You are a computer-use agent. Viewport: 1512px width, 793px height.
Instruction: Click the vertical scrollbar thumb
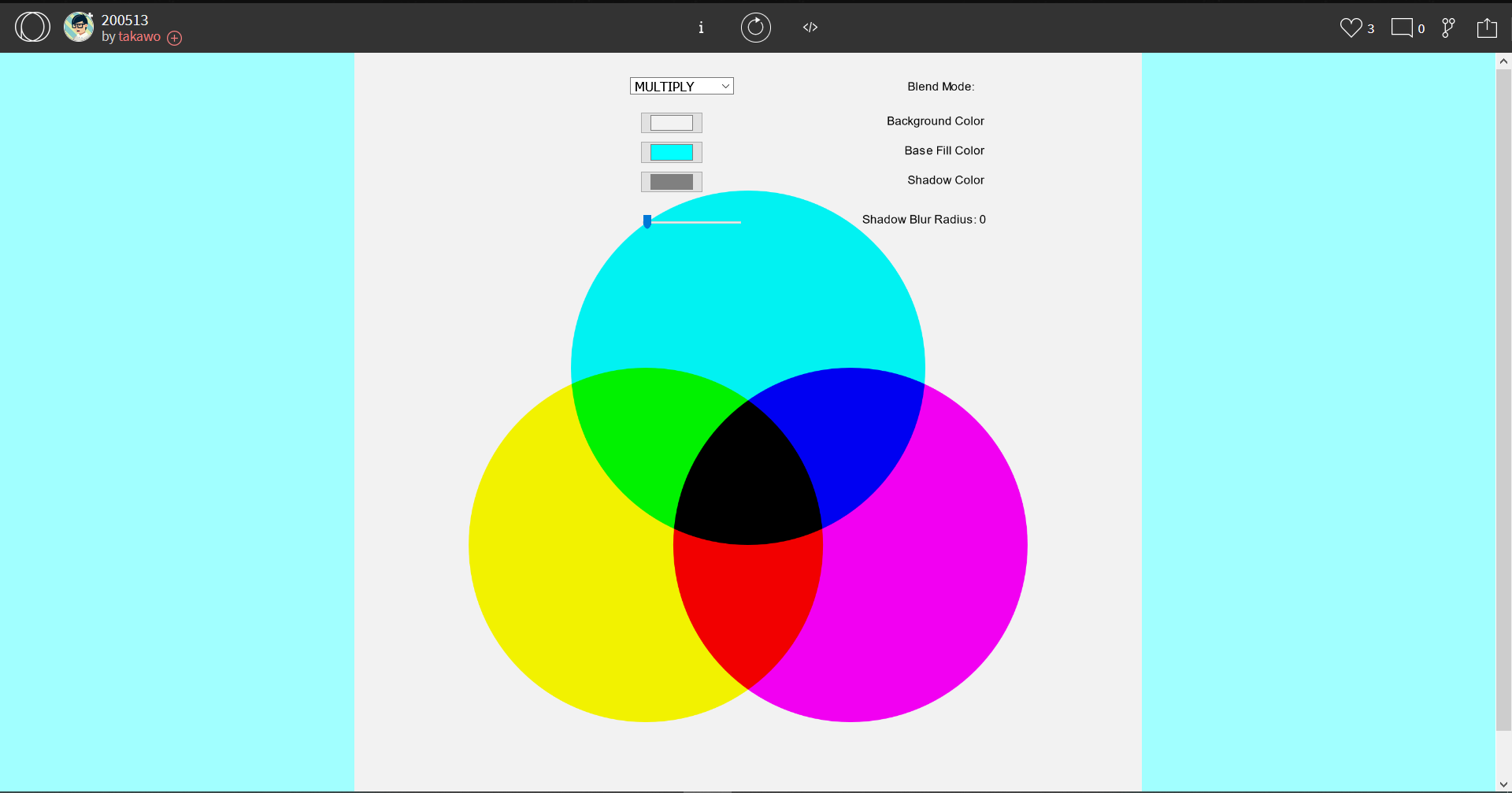click(x=1503, y=400)
